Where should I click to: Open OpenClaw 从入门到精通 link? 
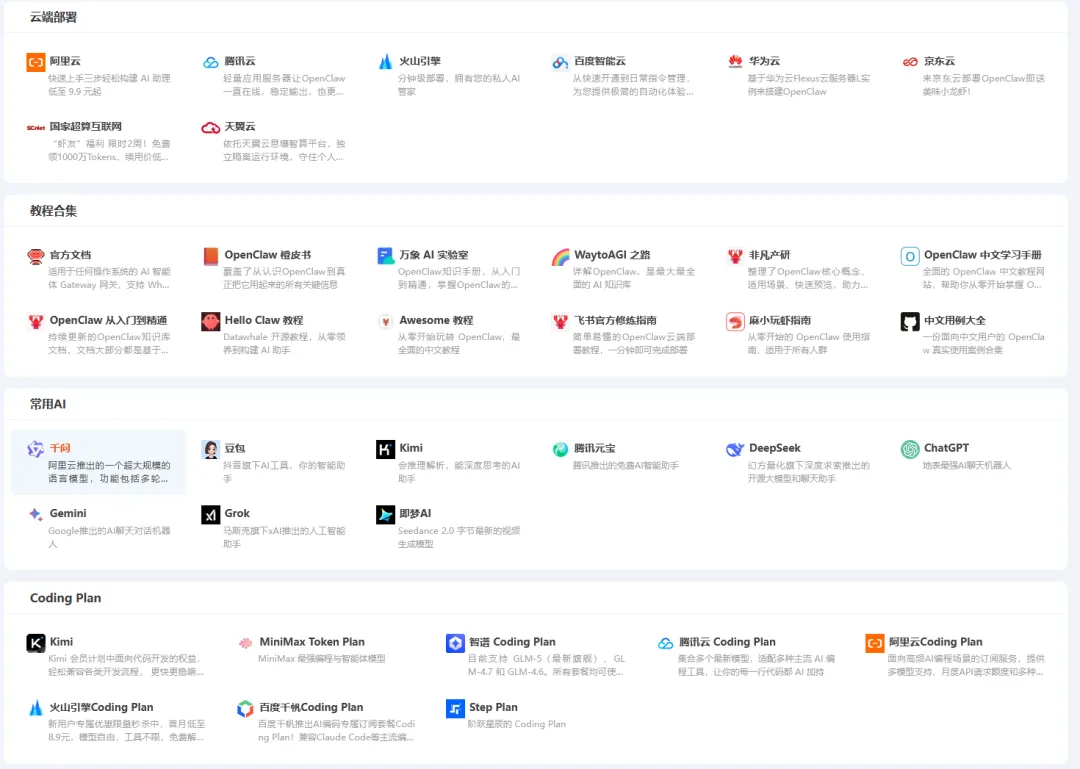108,320
